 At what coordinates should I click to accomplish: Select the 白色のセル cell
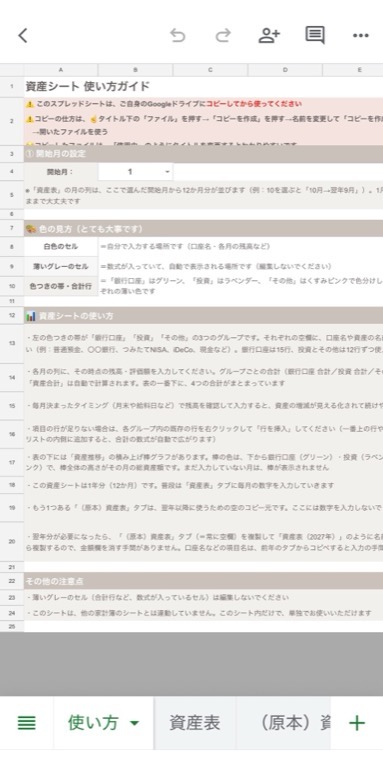61,247
